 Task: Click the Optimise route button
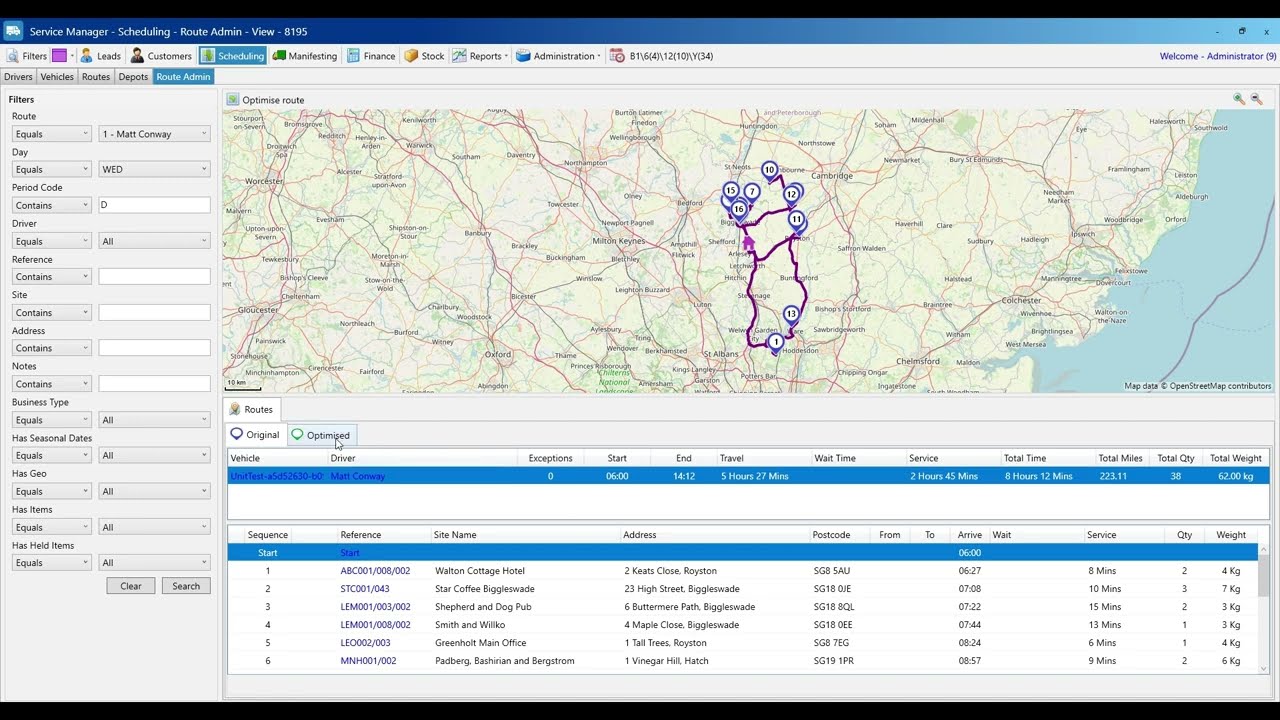(x=265, y=100)
